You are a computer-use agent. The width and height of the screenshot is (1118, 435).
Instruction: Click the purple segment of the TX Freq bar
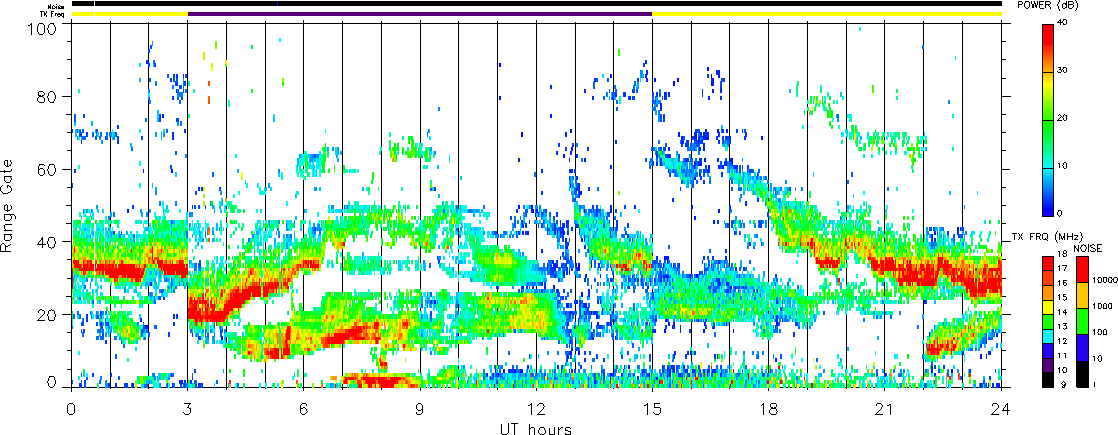point(420,14)
